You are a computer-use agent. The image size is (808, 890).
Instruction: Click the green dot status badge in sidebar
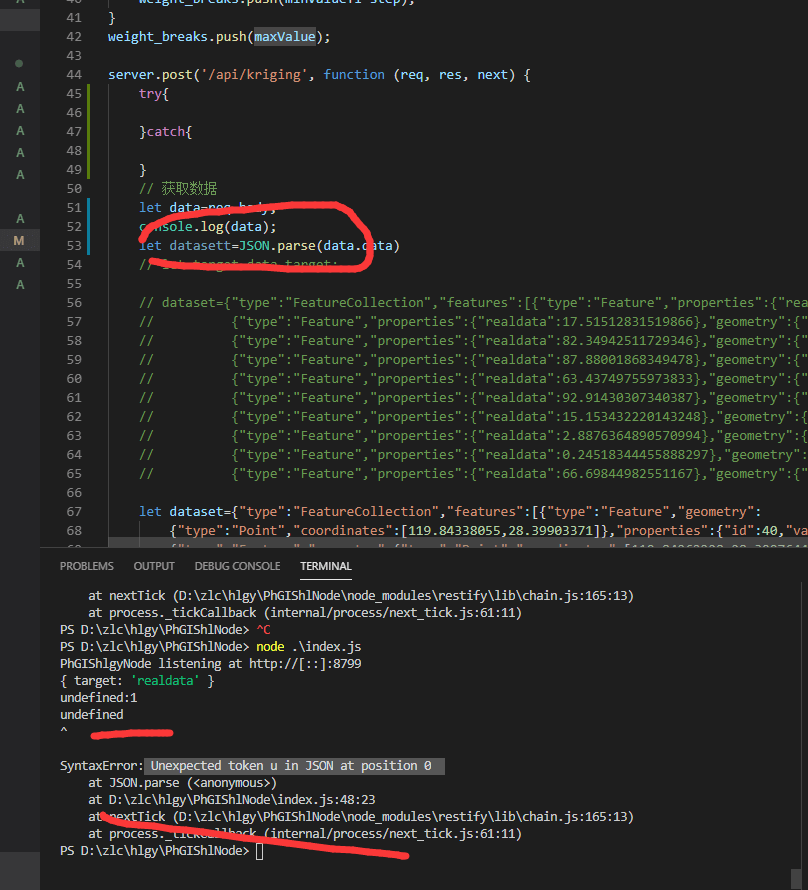[x=19, y=63]
